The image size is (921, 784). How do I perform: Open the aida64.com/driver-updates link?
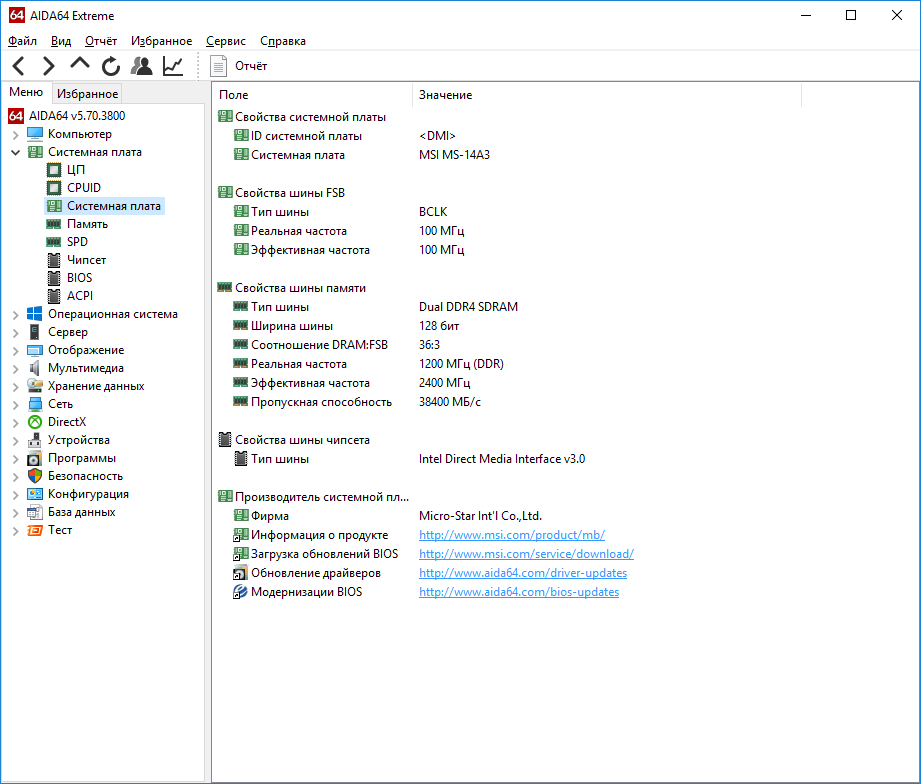pyautogui.click(x=523, y=573)
